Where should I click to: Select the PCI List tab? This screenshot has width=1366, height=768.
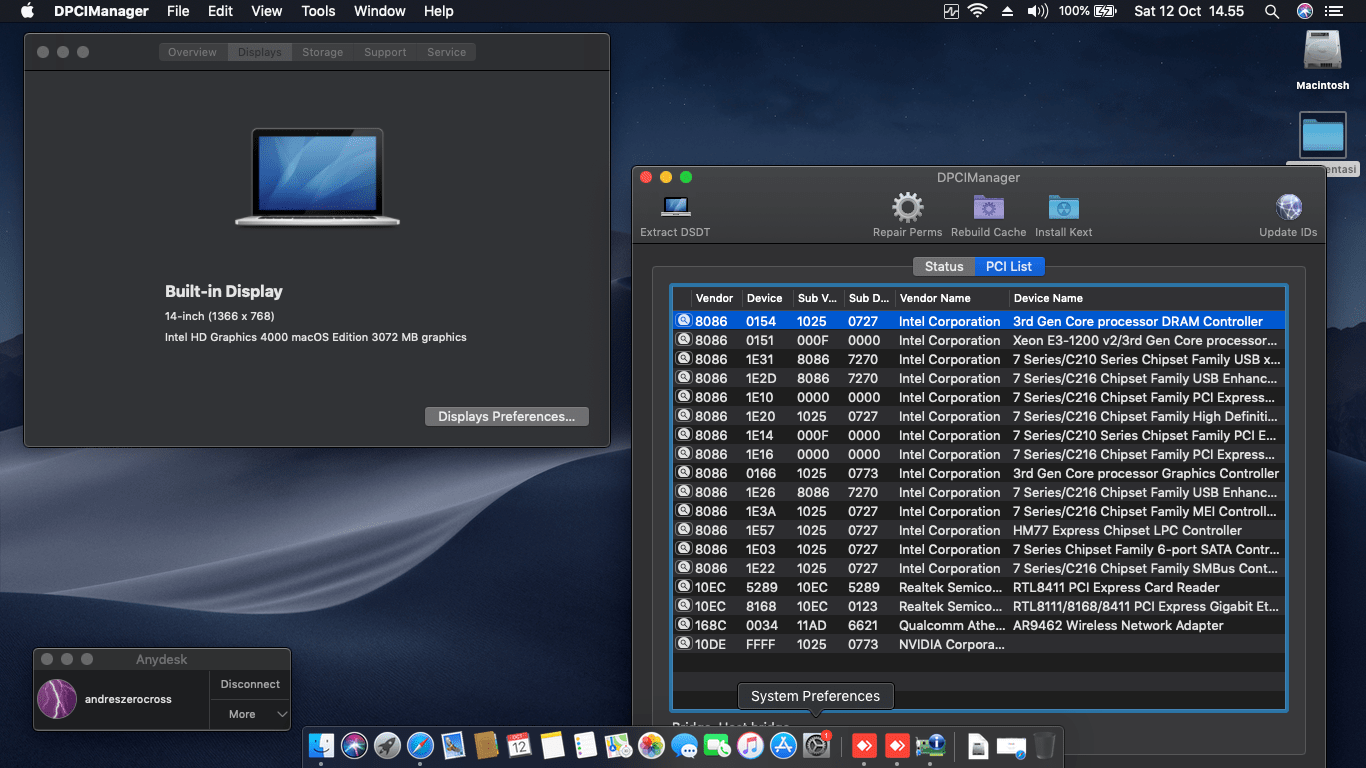(x=1009, y=266)
